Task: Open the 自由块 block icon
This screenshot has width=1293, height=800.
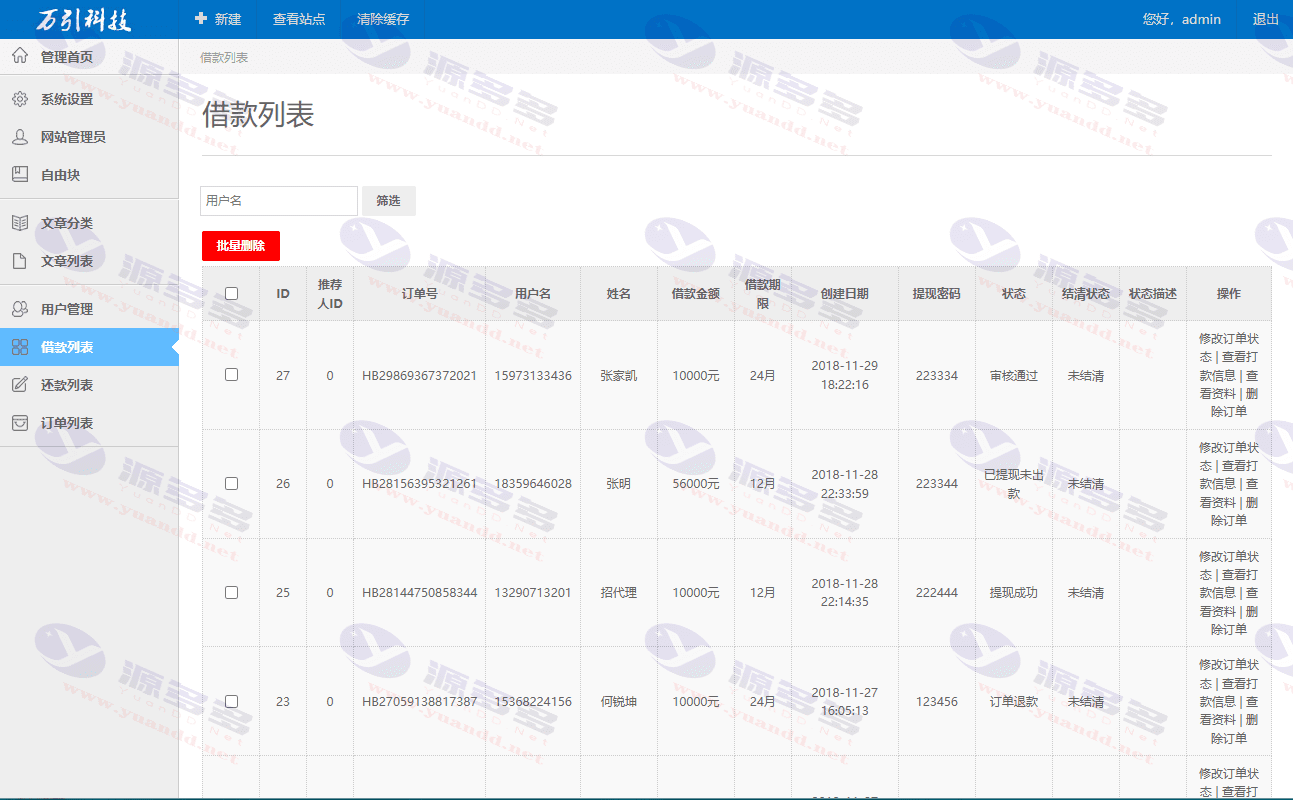Action: coord(19,175)
